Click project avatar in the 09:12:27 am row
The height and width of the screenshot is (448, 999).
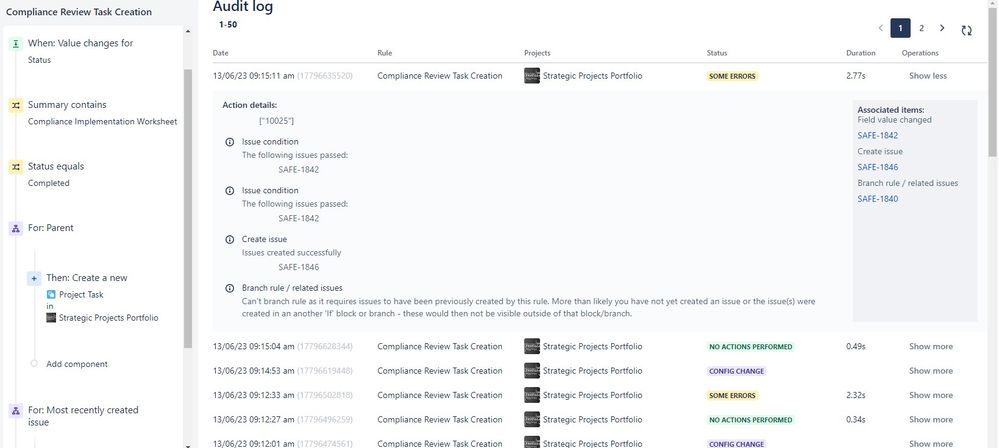click(x=532, y=419)
